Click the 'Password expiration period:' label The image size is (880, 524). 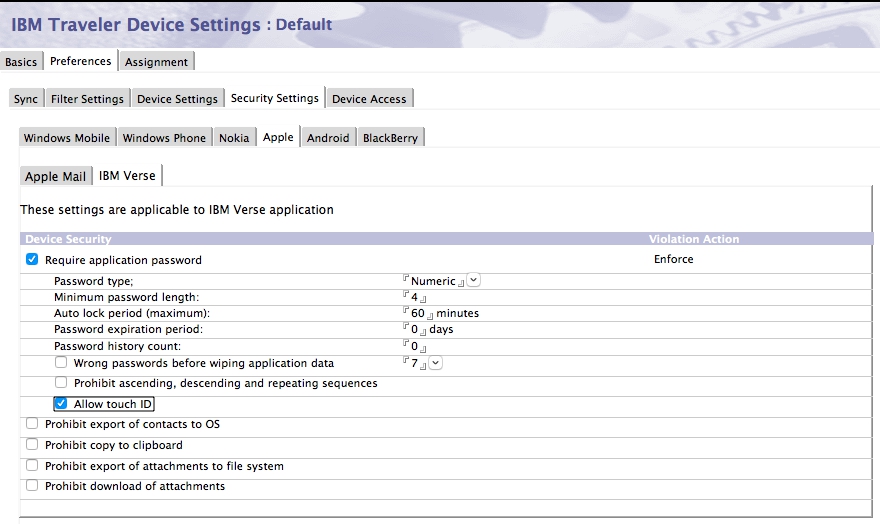129,329
